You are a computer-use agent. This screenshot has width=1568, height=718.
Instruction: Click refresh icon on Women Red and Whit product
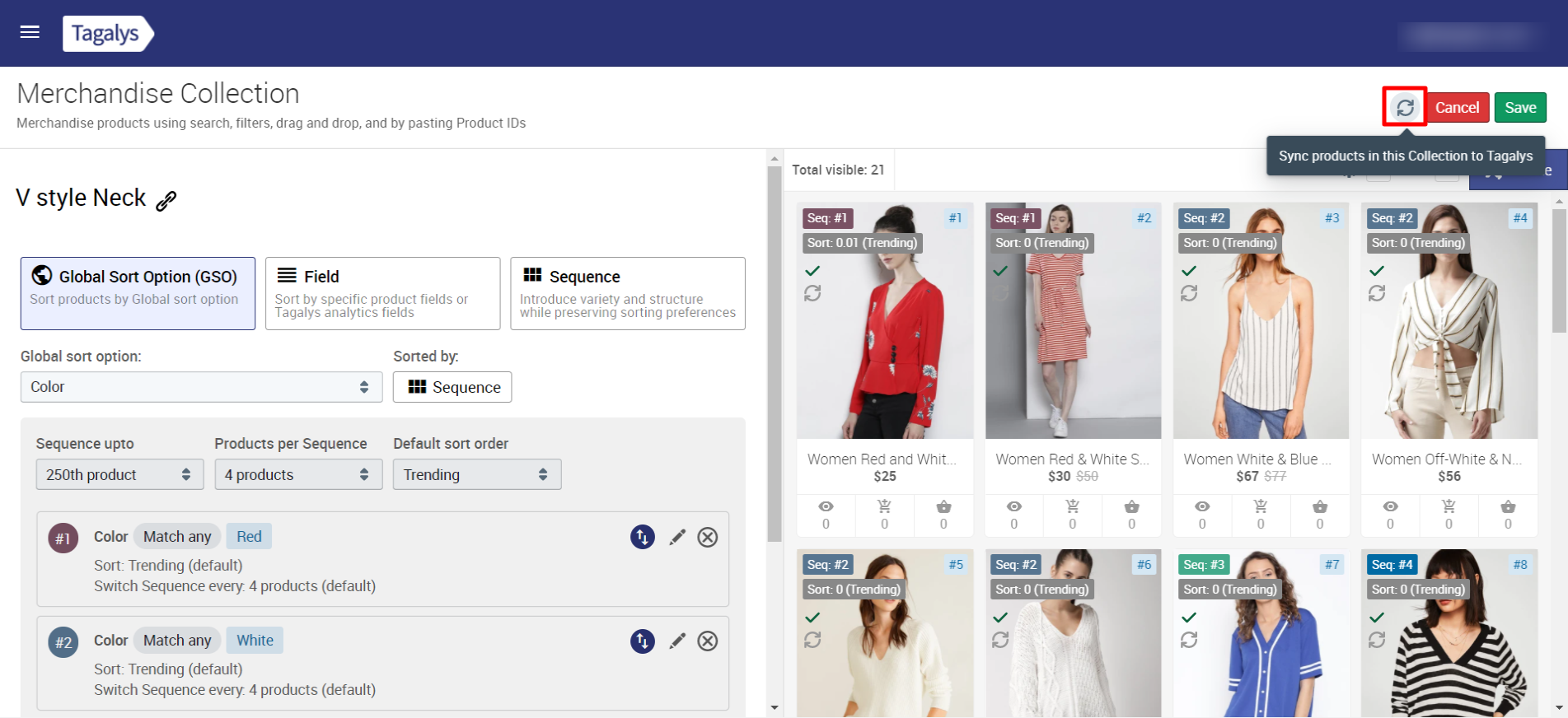tap(812, 293)
